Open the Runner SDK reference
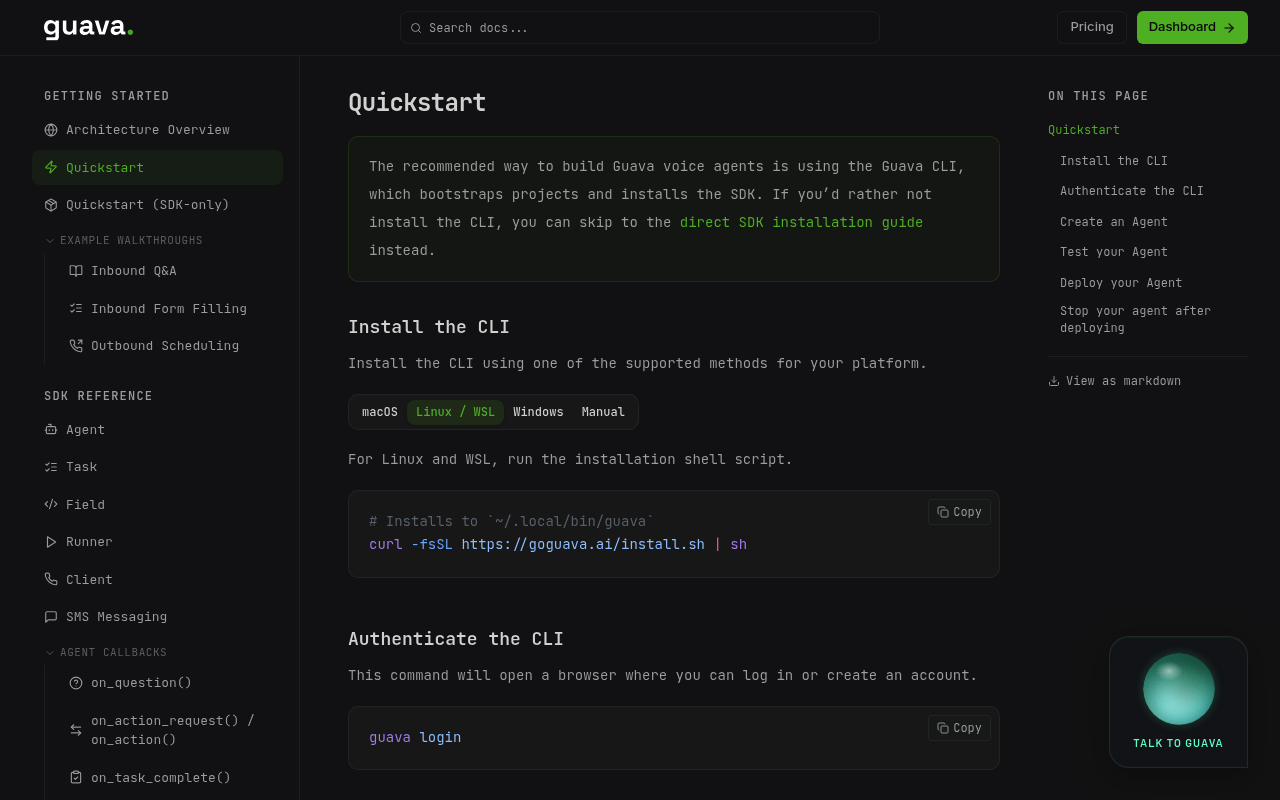This screenshot has height=800, width=1280. [157, 542]
